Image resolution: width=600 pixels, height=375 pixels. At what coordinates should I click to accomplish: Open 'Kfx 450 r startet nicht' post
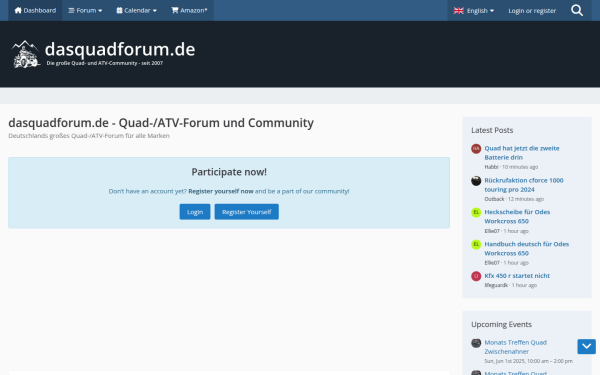[x=517, y=276]
